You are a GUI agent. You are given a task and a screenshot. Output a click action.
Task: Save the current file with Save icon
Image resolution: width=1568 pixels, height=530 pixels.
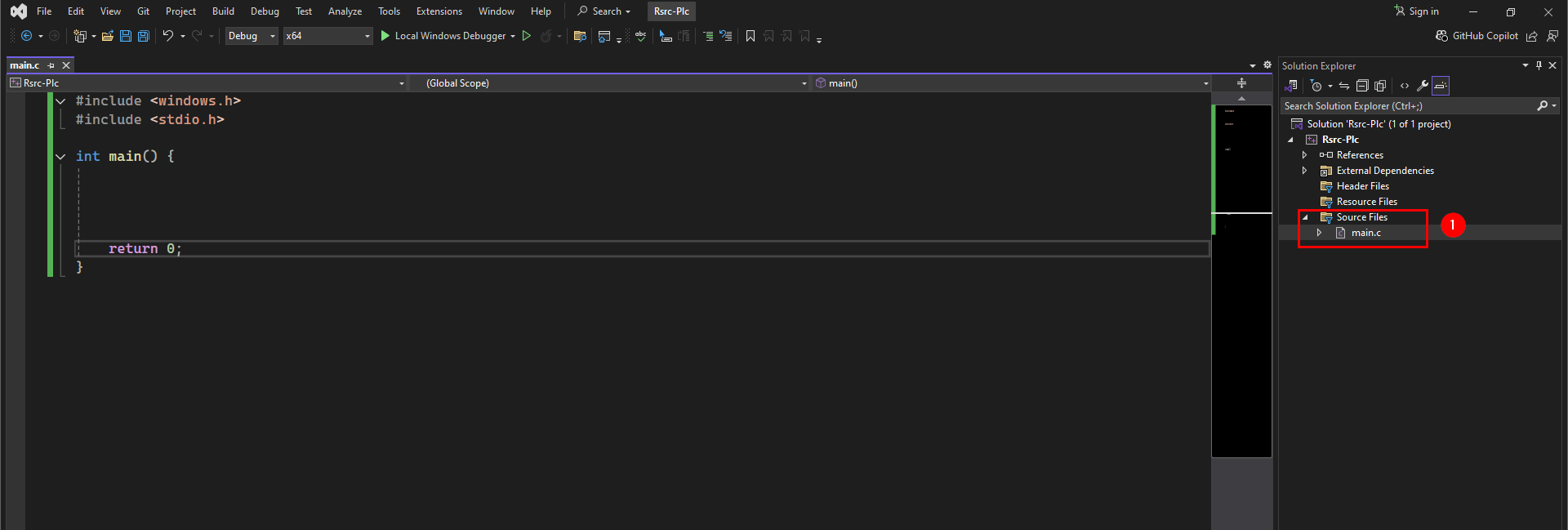coord(126,36)
